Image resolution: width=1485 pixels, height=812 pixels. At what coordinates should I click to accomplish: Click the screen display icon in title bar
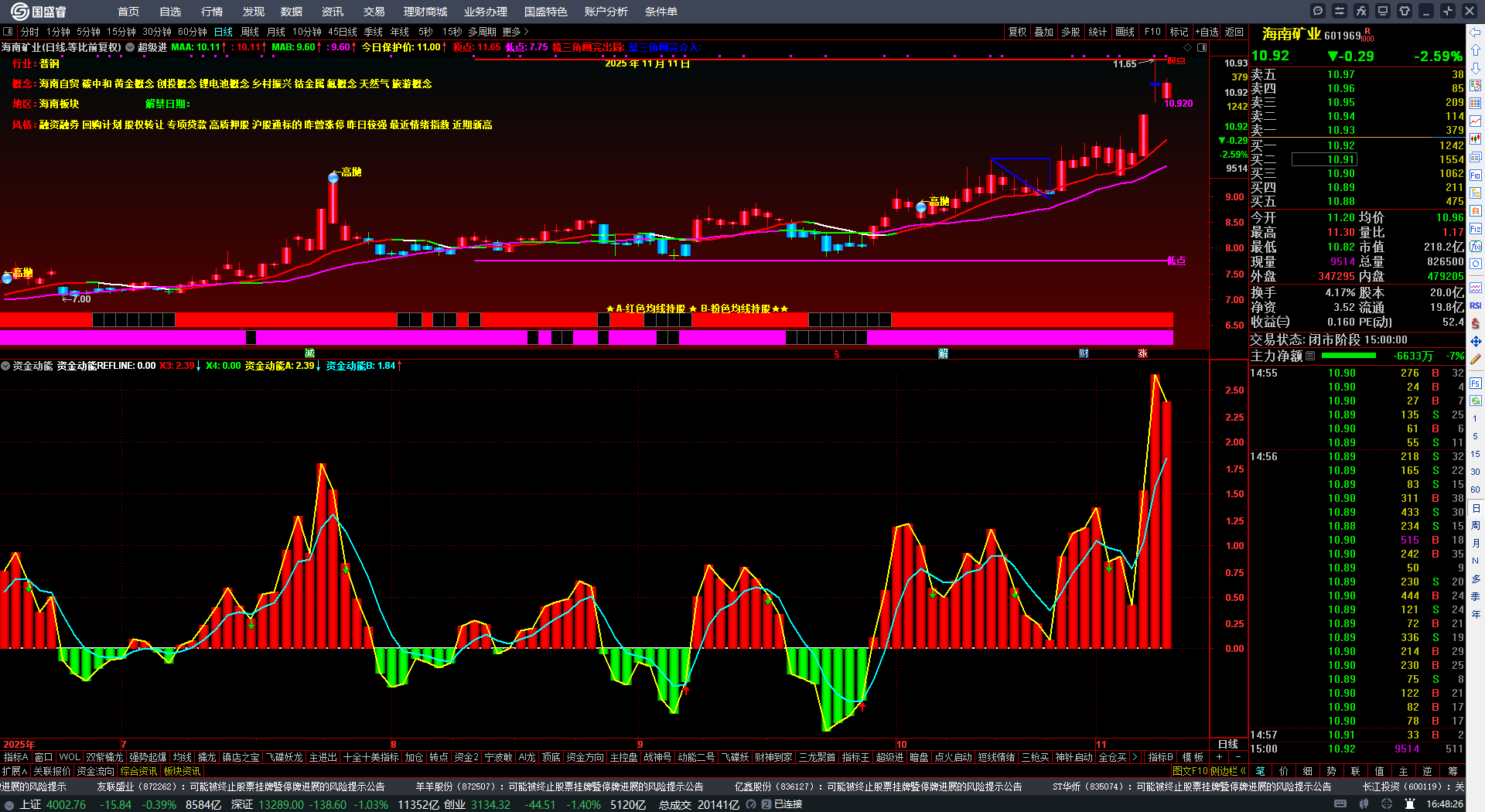1382,11
